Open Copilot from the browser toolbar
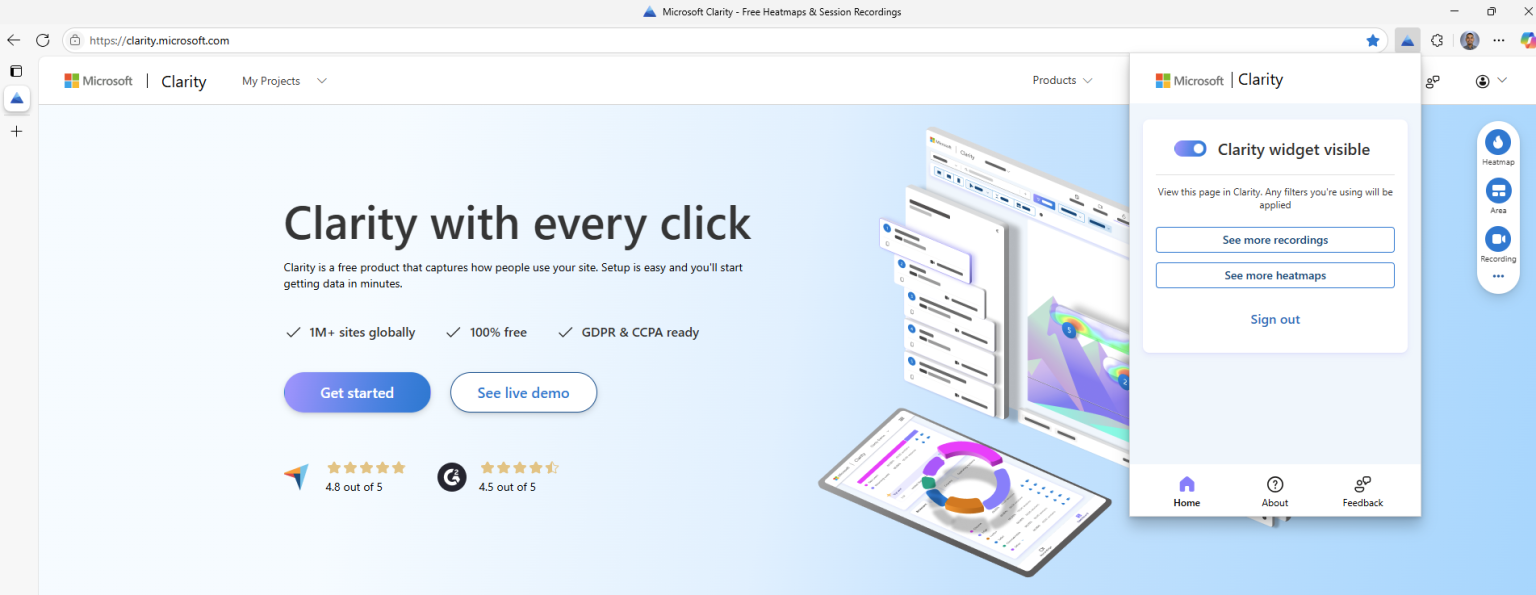 (1527, 40)
